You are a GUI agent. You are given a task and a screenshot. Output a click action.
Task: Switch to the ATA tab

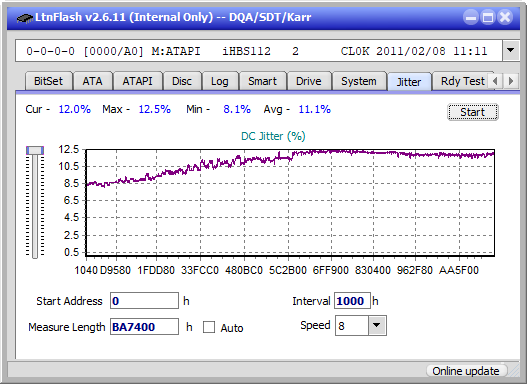[92, 81]
